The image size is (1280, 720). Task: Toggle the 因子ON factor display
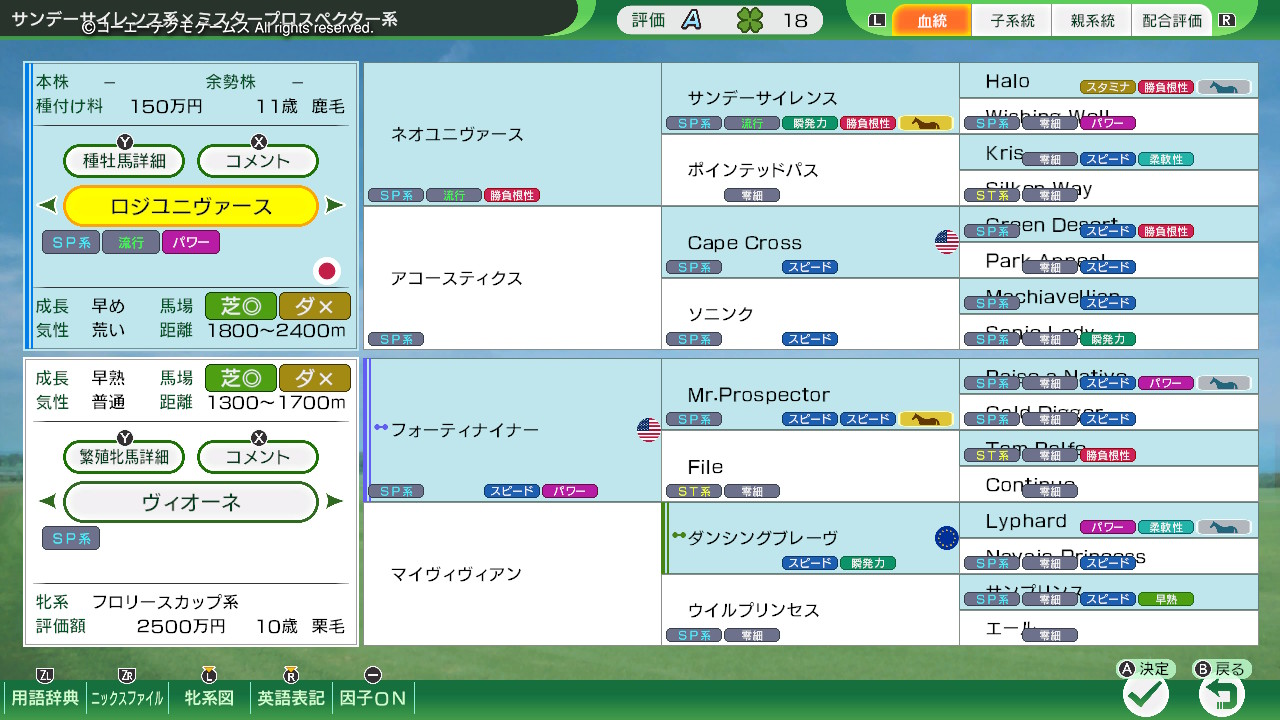pyautogui.click(x=373, y=698)
